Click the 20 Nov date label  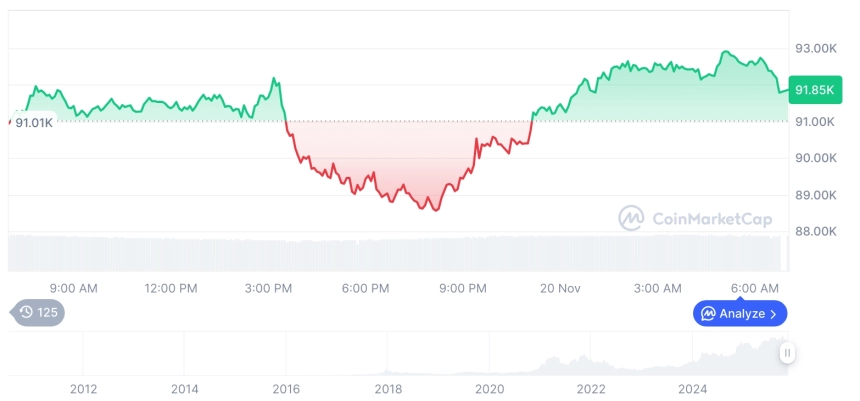561,288
